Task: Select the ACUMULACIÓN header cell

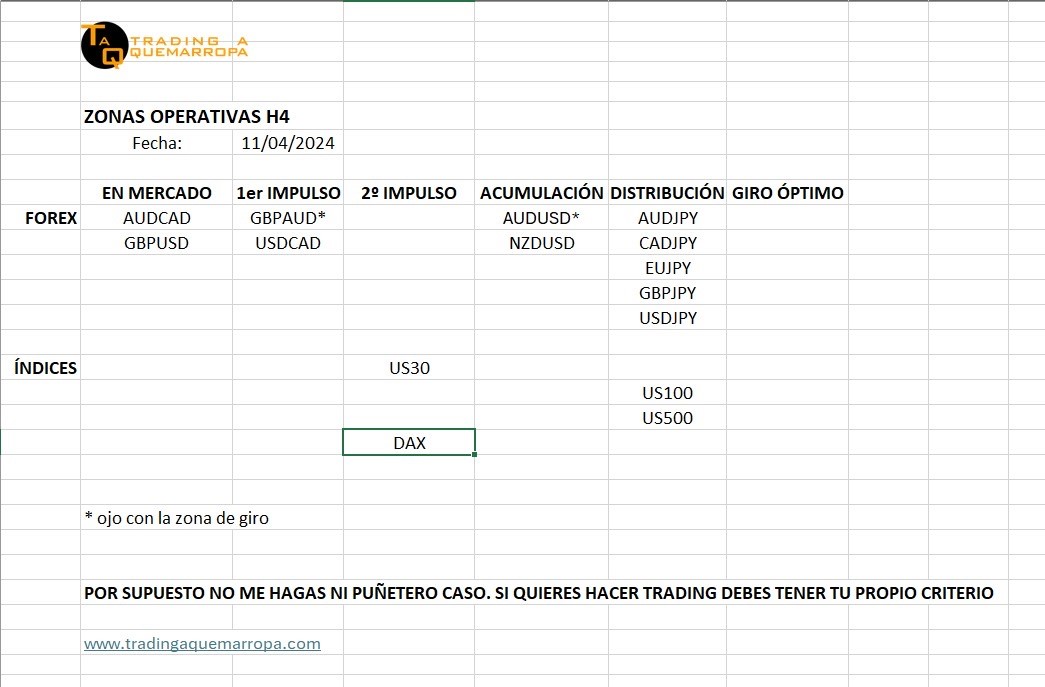Action: pyautogui.click(x=541, y=193)
